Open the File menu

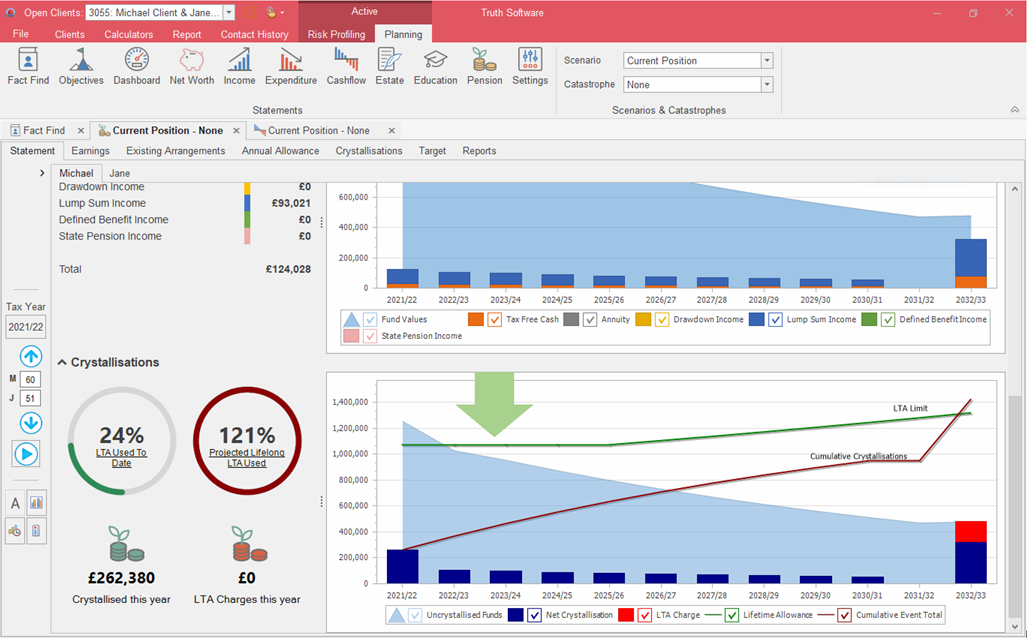20,34
